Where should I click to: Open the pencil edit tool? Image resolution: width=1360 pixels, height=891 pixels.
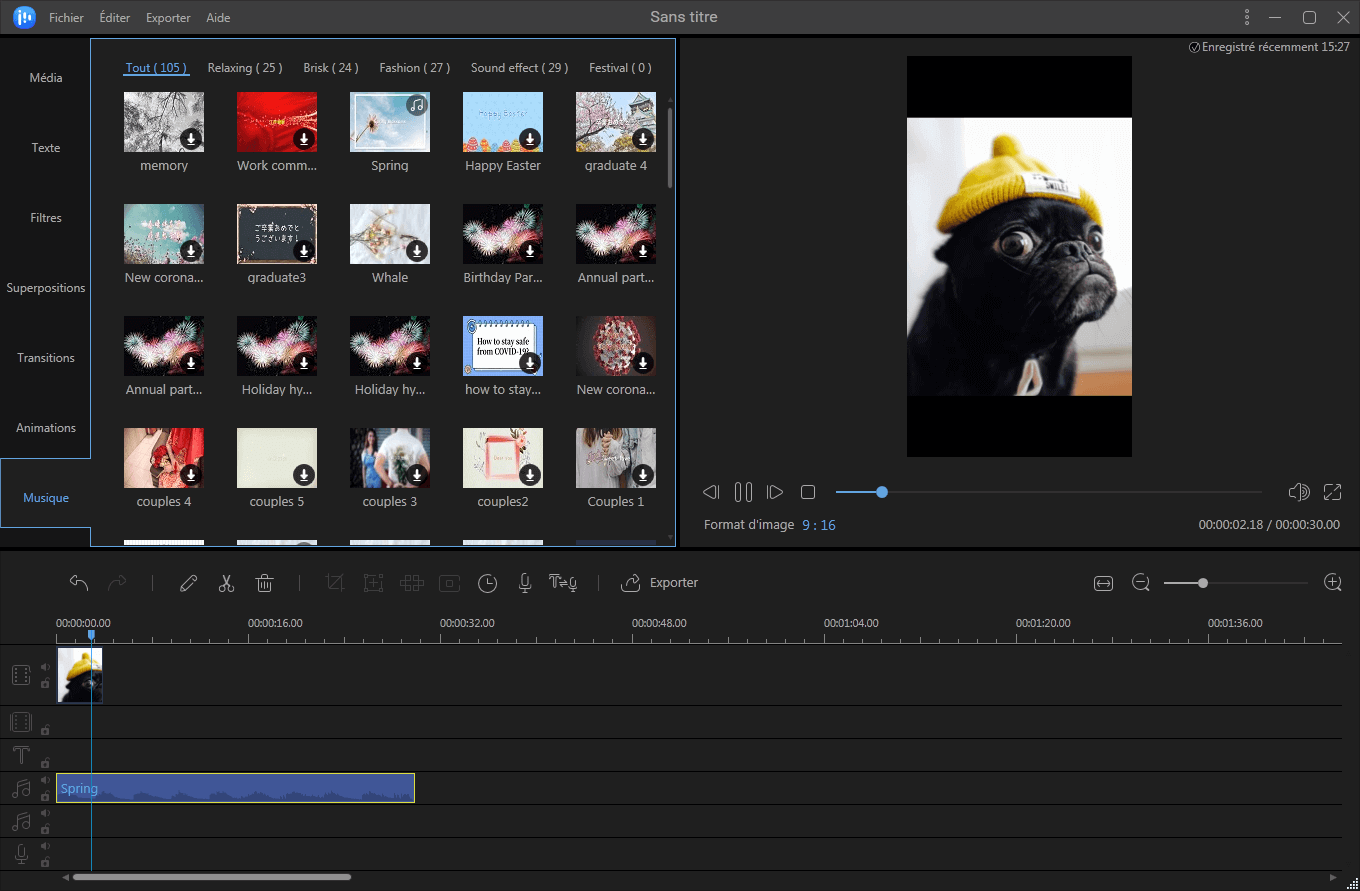tap(188, 583)
